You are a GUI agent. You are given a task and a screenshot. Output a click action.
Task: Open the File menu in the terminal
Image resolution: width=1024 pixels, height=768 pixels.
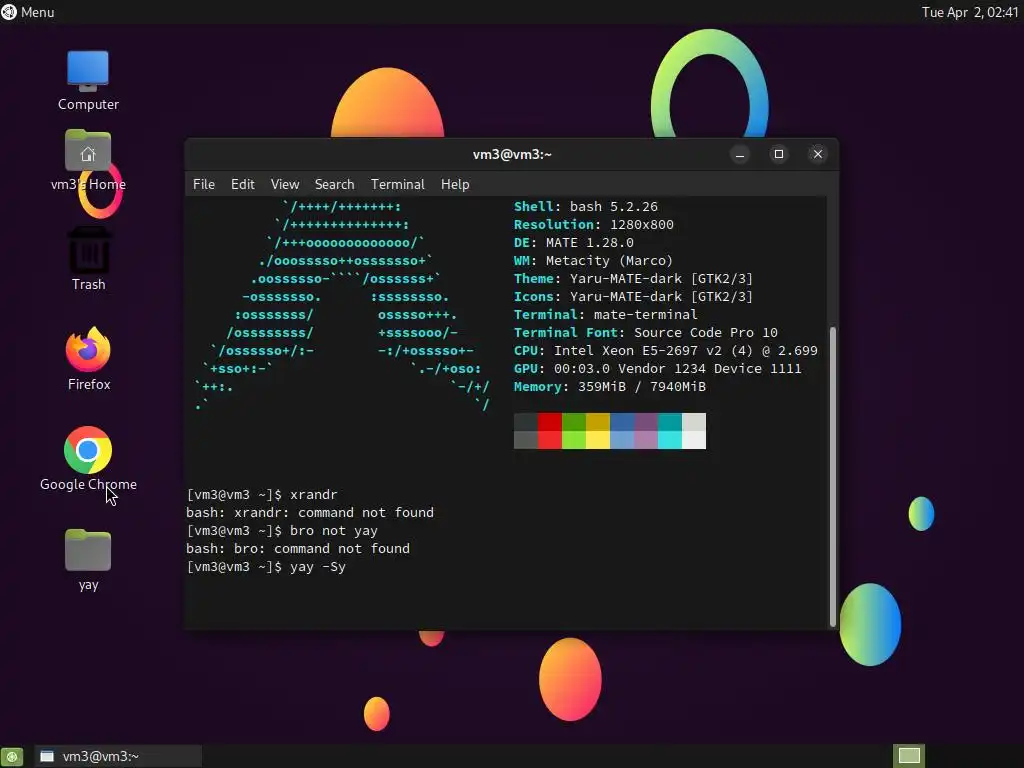tap(204, 184)
